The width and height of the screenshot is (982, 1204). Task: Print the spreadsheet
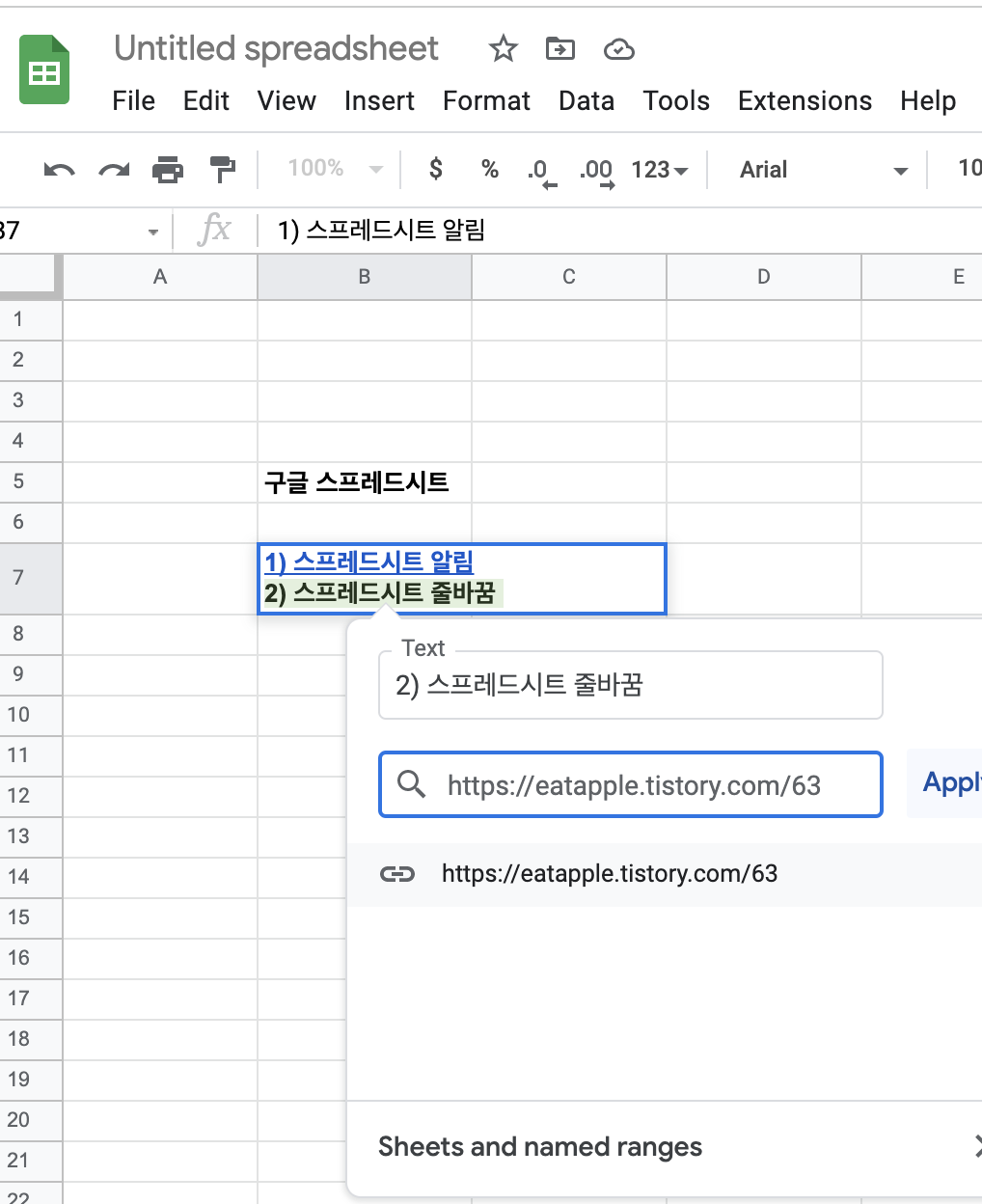click(168, 170)
